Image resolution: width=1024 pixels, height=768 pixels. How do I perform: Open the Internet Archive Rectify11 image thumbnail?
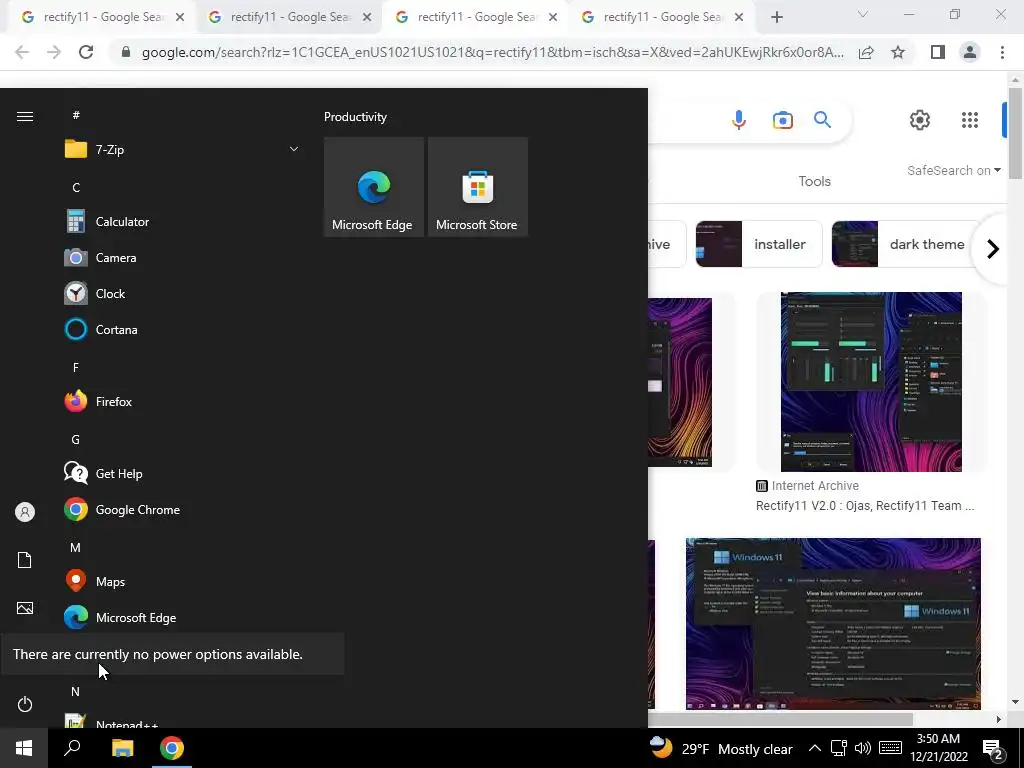tap(871, 382)
